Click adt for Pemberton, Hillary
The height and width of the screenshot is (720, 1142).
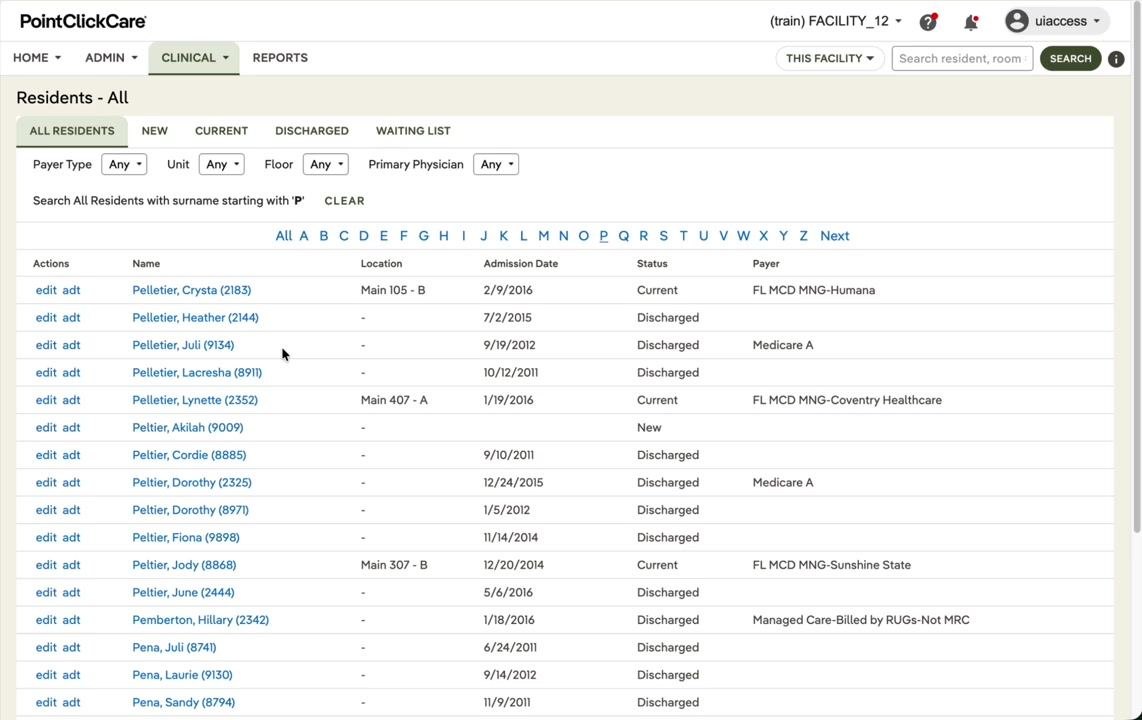click(71, 620)
